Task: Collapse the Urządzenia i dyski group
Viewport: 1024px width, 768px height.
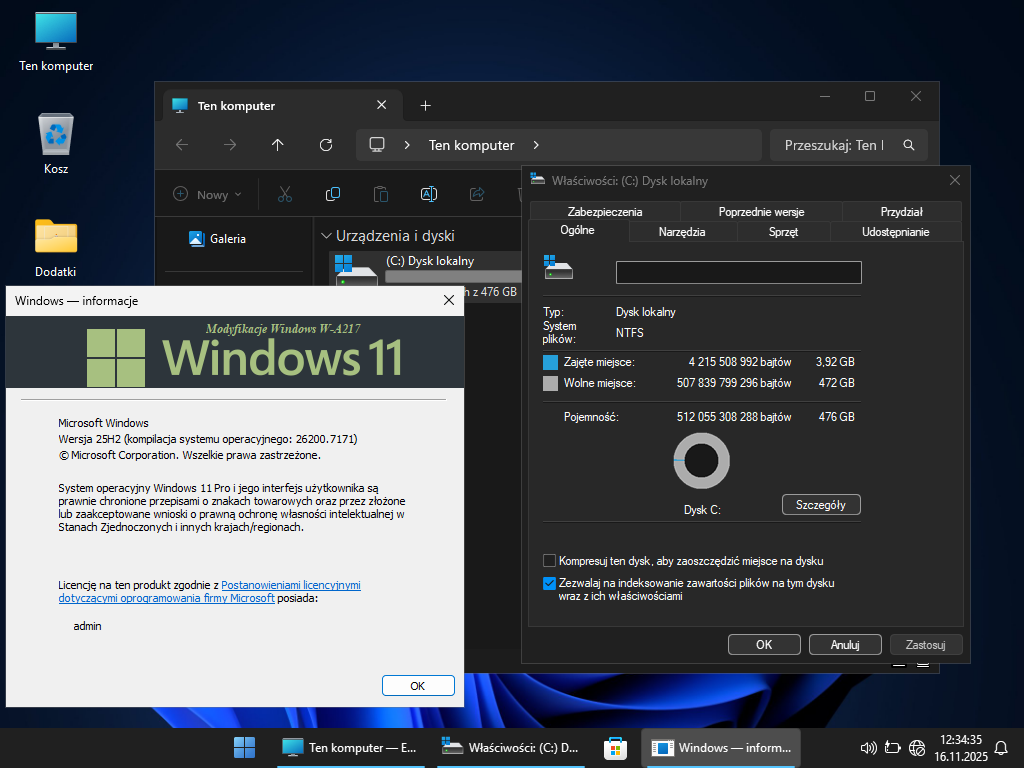Action: coord(326,236)
